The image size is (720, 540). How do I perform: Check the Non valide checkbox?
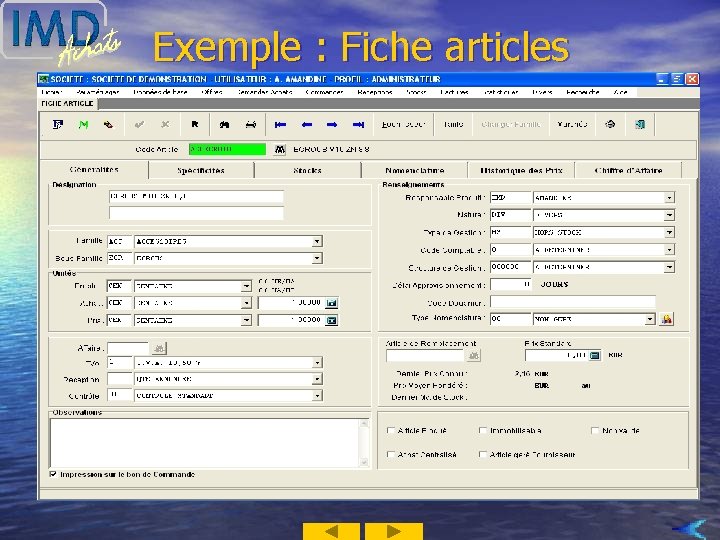coord(595,430)
